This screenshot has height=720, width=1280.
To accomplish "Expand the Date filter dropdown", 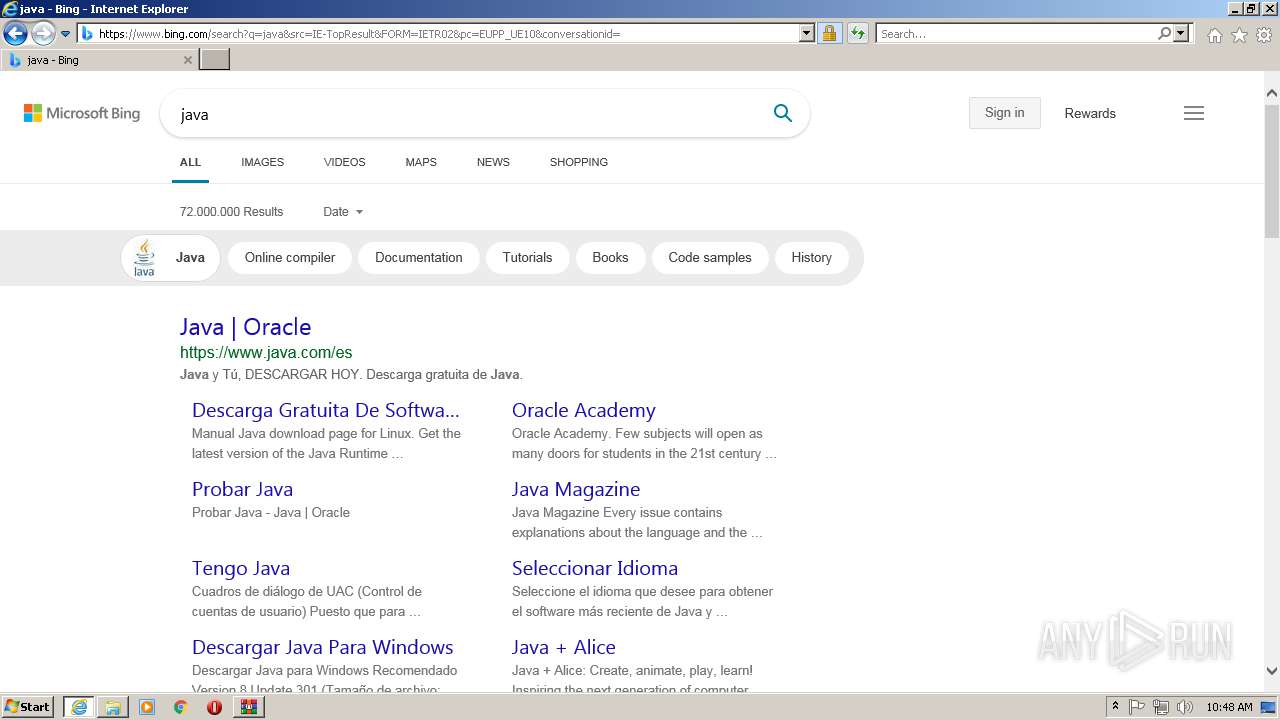I will (343, 212).
